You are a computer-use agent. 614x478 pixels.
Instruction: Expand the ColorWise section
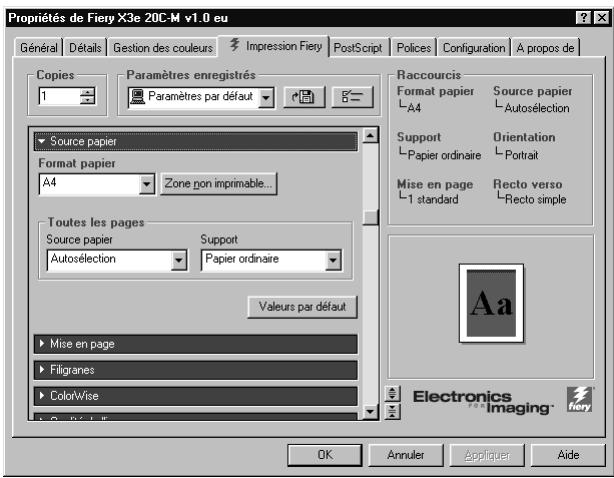click(196, 396)
